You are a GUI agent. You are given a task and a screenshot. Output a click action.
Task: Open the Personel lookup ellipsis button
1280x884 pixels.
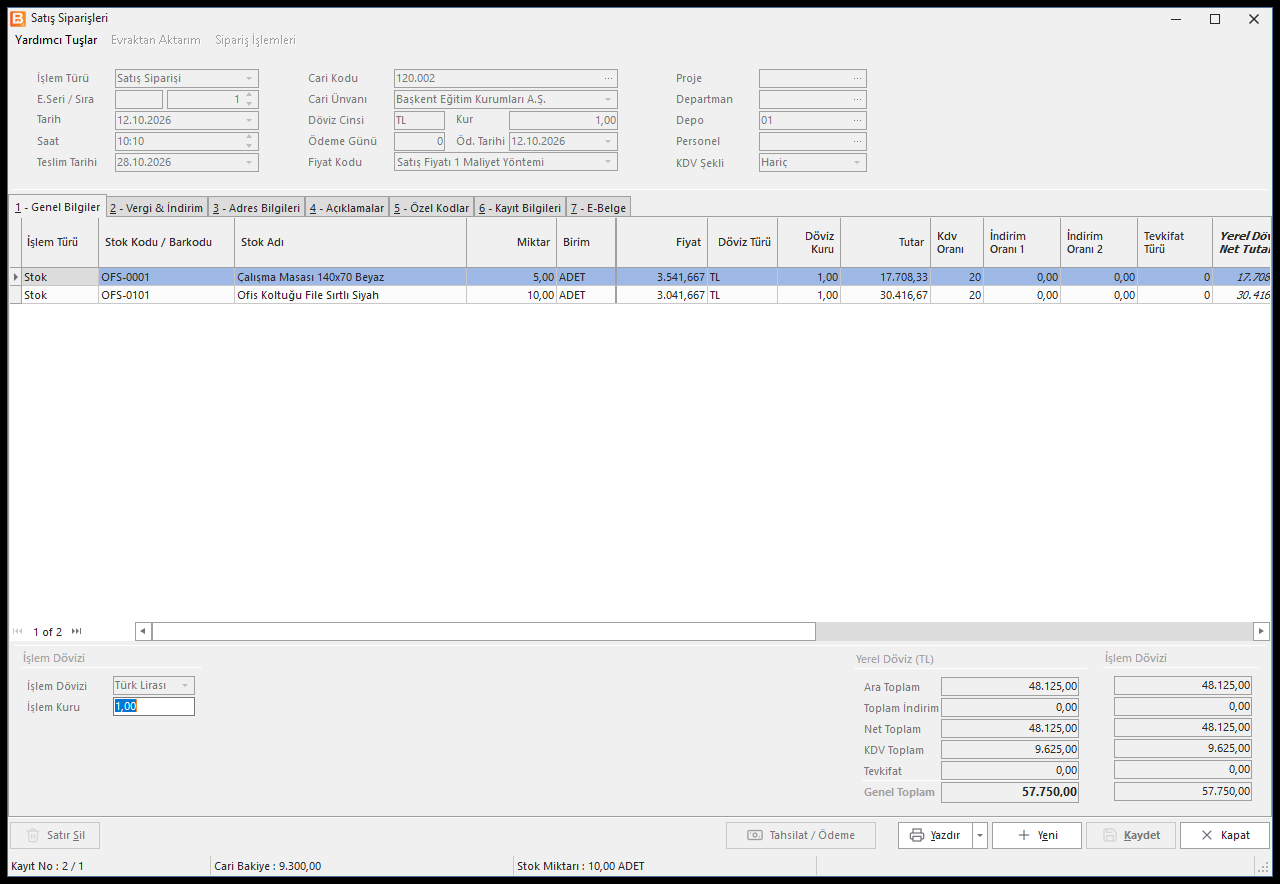click(x=857, y=141)
